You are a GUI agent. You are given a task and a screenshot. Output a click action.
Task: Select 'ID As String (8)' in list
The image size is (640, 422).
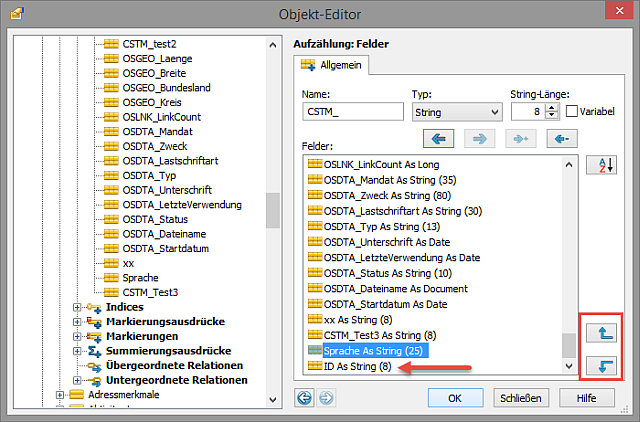357,366
